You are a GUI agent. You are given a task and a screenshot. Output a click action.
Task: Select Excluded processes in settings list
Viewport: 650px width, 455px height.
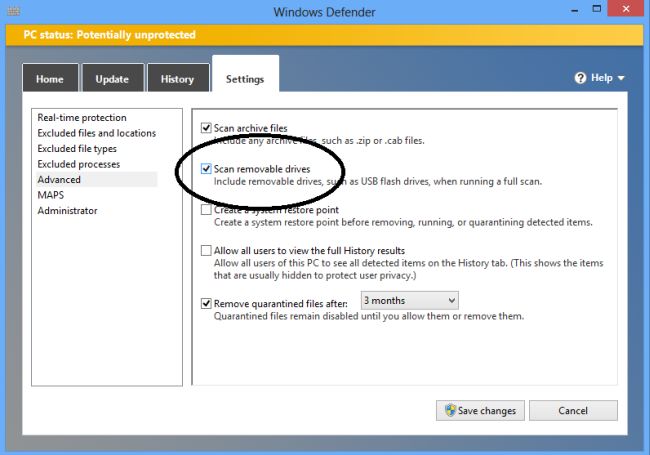coord(79,164)
